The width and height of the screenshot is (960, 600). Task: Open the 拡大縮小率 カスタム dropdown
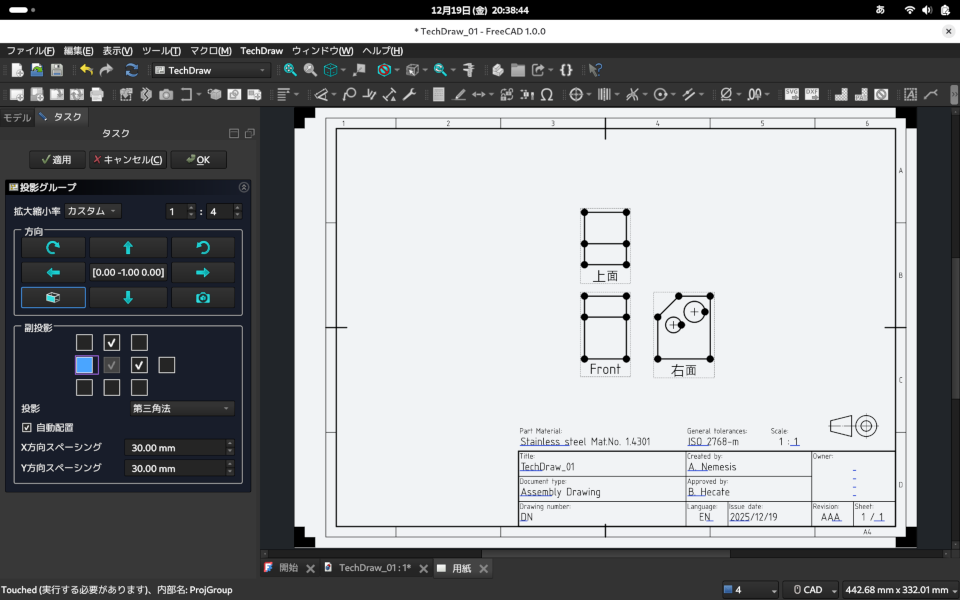[x=93, y=211]
